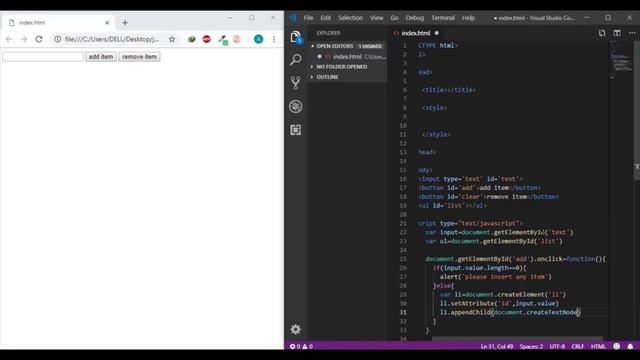The height and width of the screenshot is (360, 640).
Task: Change file encoding UTF-8
Action: 557,346
